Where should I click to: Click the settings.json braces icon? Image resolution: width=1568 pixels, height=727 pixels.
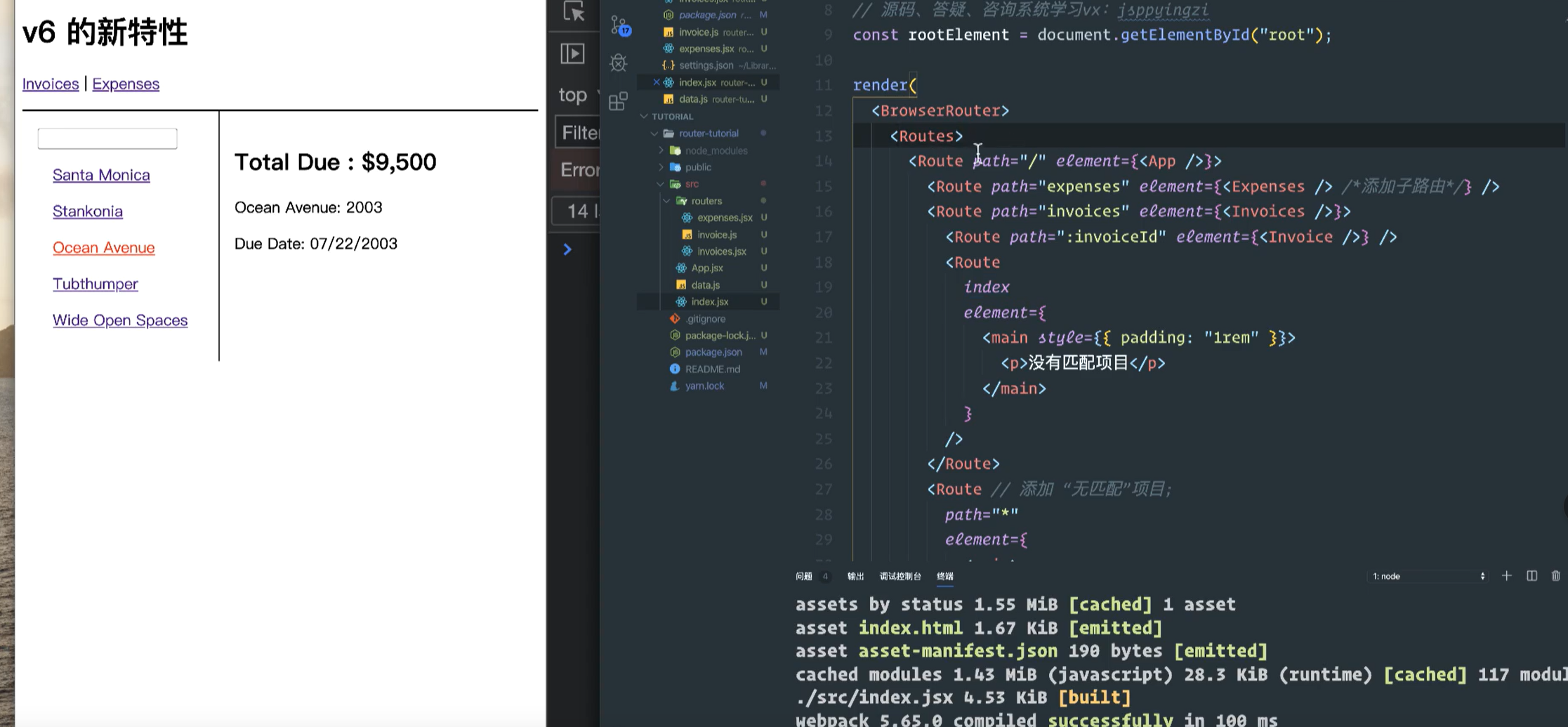point(668,65)
